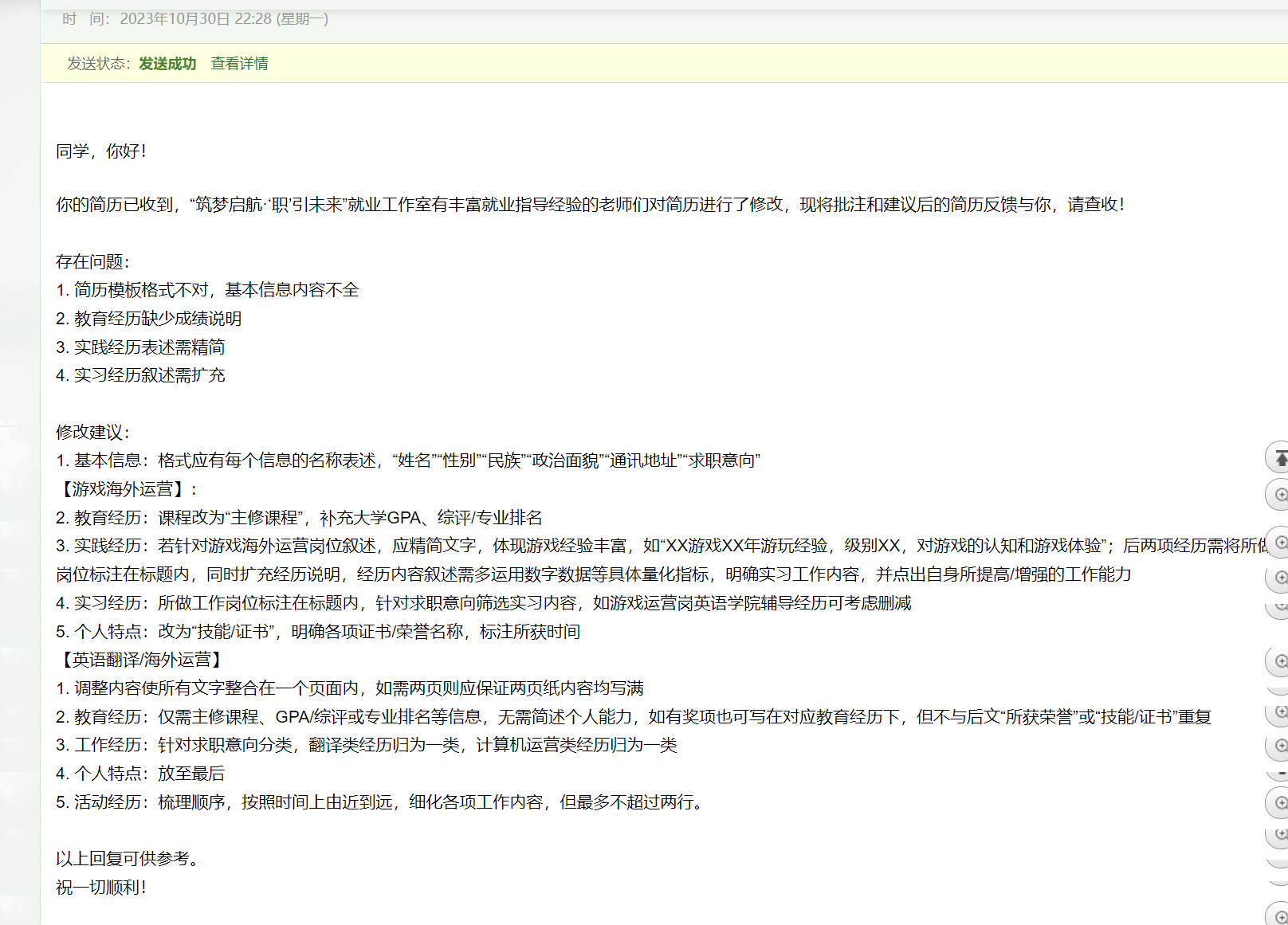
Task: Open the 查看详情 send details link
Action: tap(239, 64)
